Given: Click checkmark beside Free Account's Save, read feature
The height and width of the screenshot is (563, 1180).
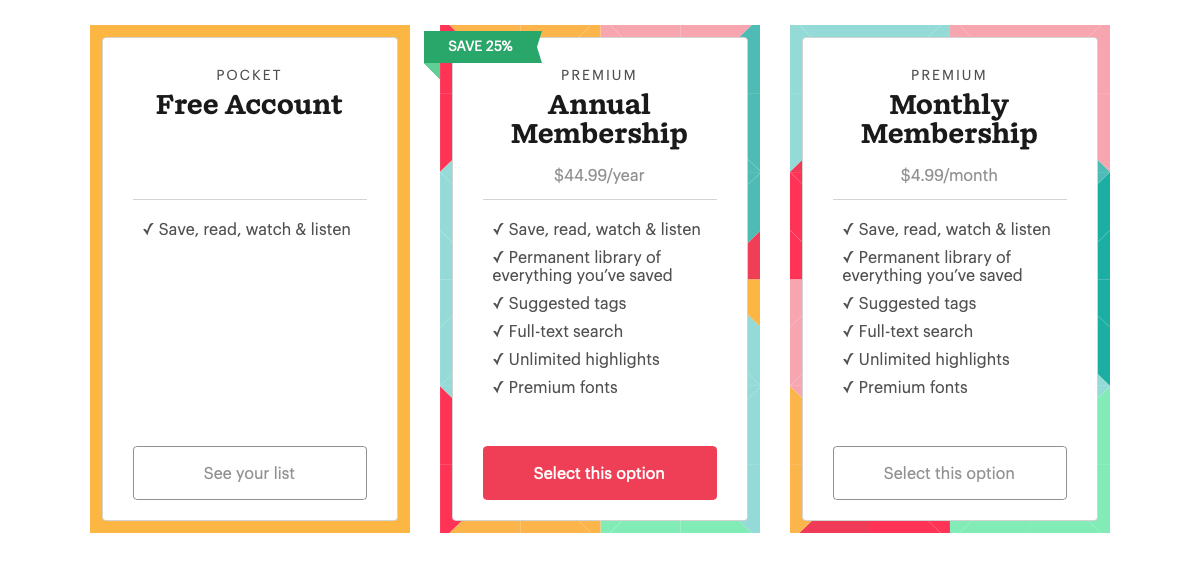Looking at the screenshot, I should point(148,229).
